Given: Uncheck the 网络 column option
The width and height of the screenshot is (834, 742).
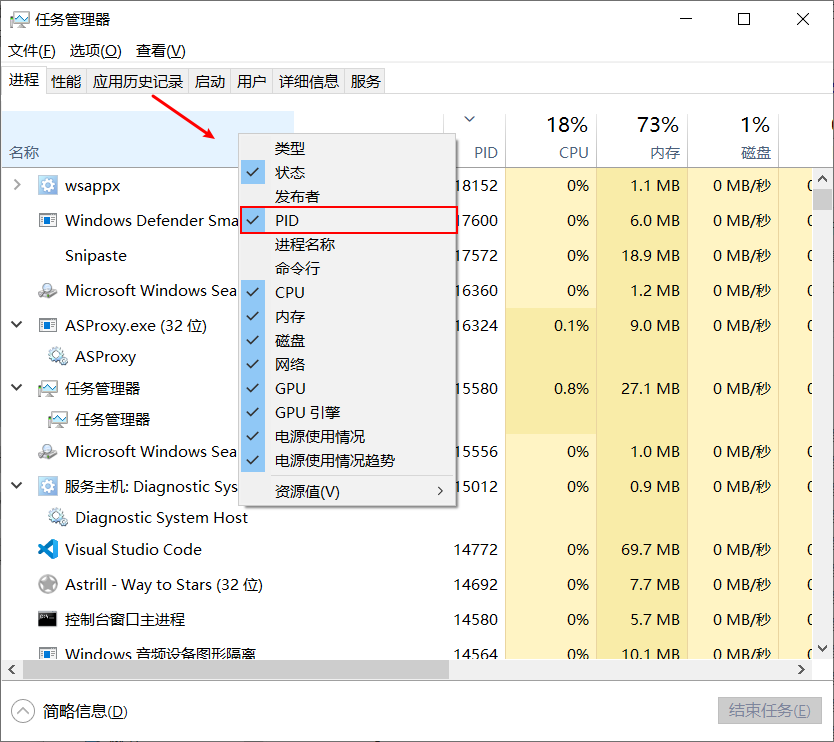Looking at the screenshot, I should click(x=348, y=364).
